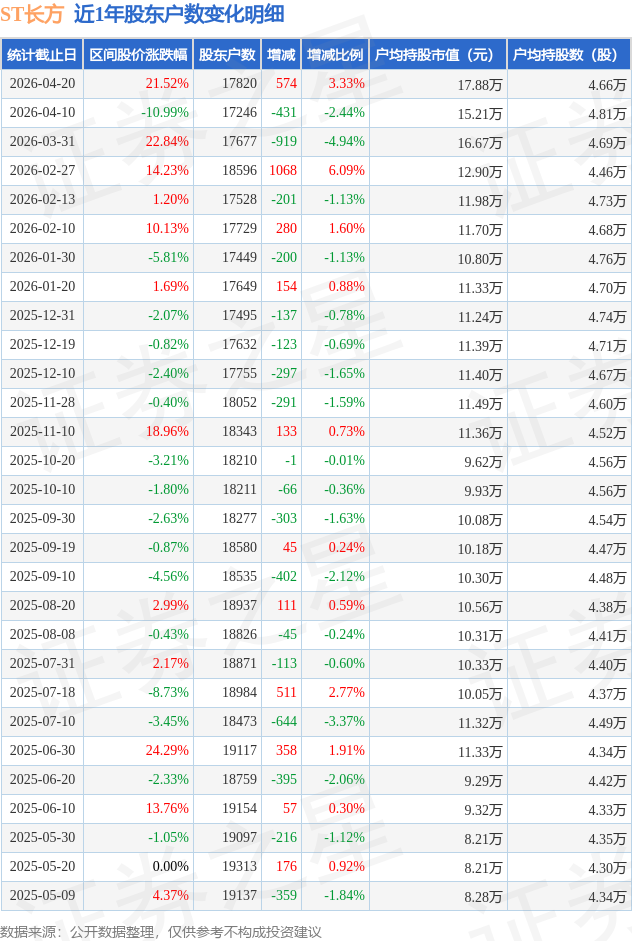Select the 2025-05-09 date row
Screen dimensions: 632x941
click(x=42, y=896)
